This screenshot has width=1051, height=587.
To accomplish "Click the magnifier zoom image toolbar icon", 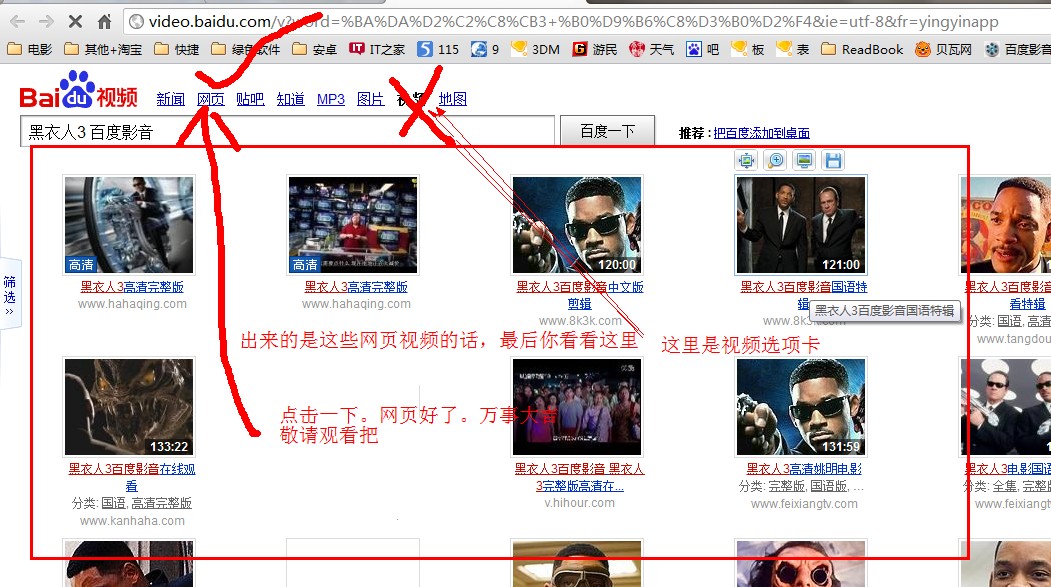I will coord(775,160).
